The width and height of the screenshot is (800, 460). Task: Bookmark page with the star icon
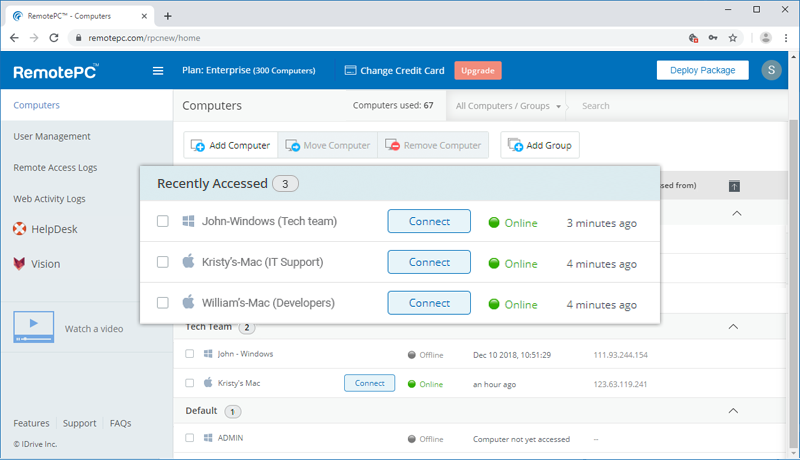733,38
